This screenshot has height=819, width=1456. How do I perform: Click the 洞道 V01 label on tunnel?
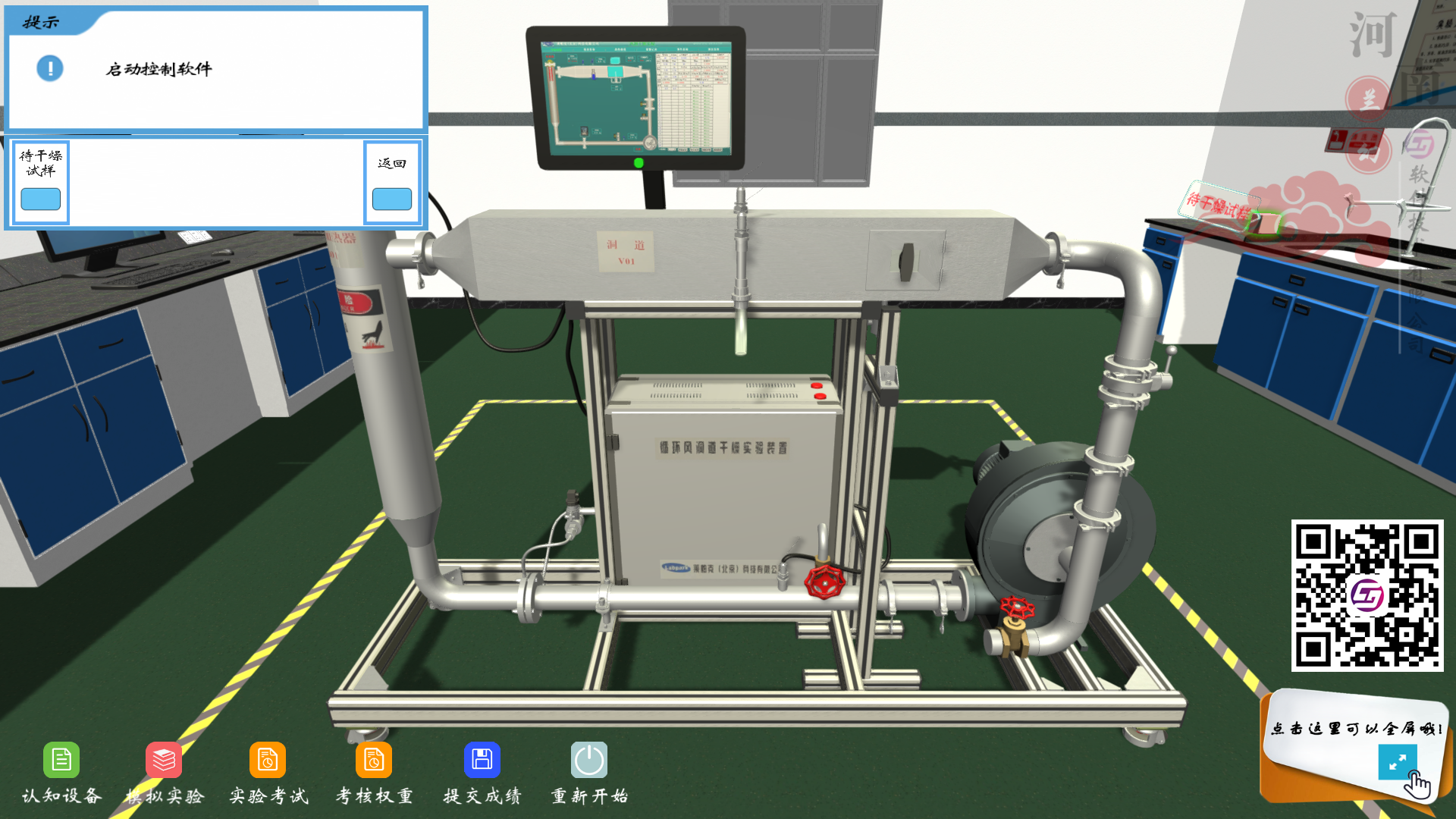pos(626,253)
